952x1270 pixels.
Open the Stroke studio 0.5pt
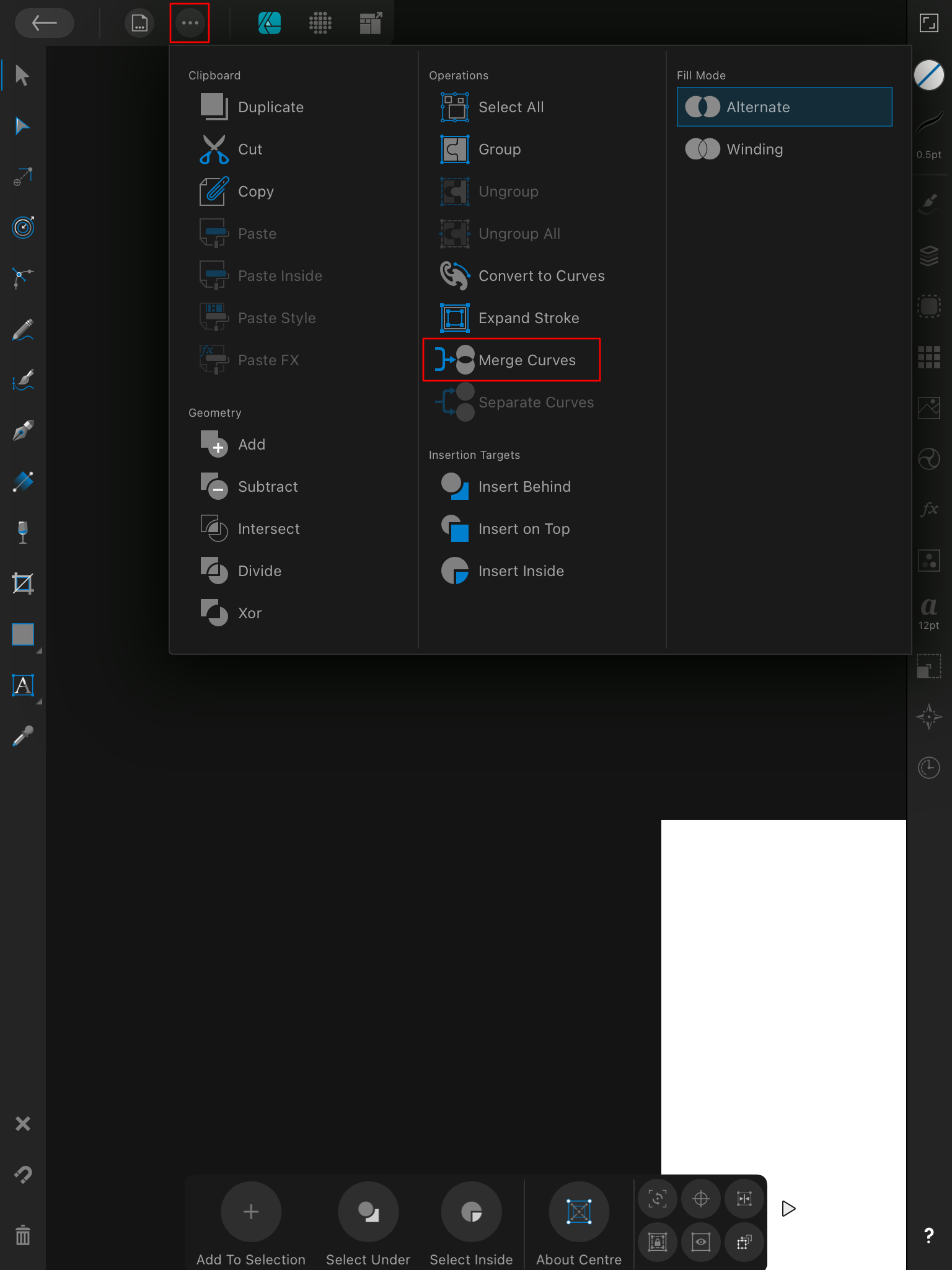pos(929,135)
